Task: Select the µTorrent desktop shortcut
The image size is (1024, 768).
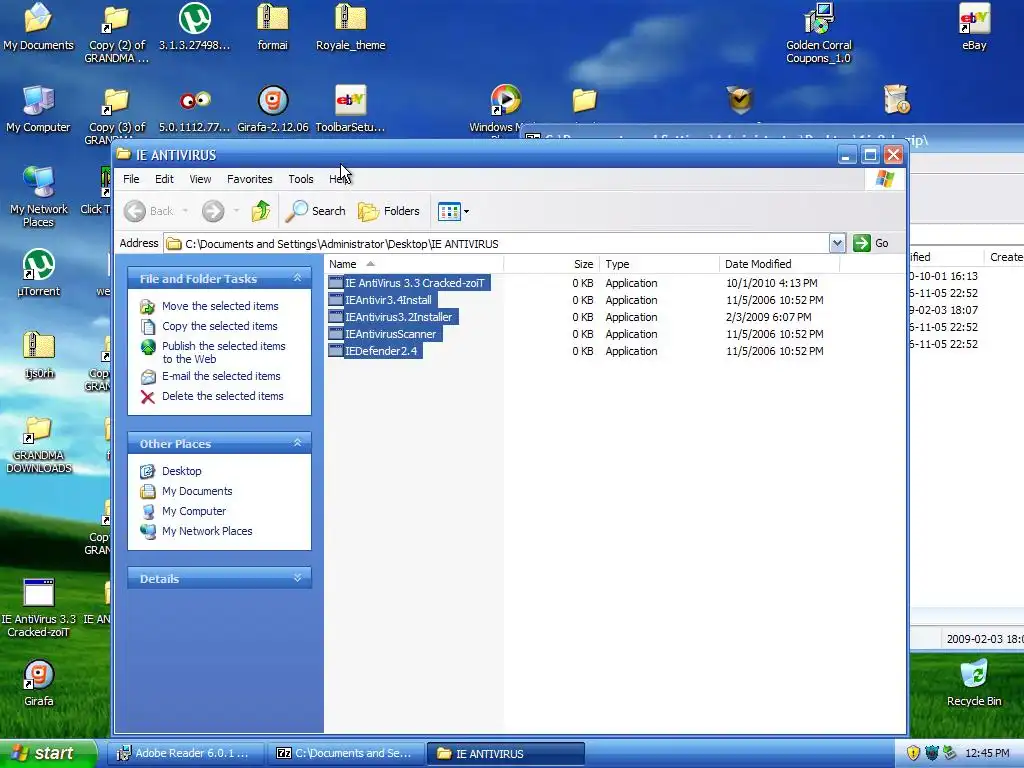Action: click(x=39, y=273)
